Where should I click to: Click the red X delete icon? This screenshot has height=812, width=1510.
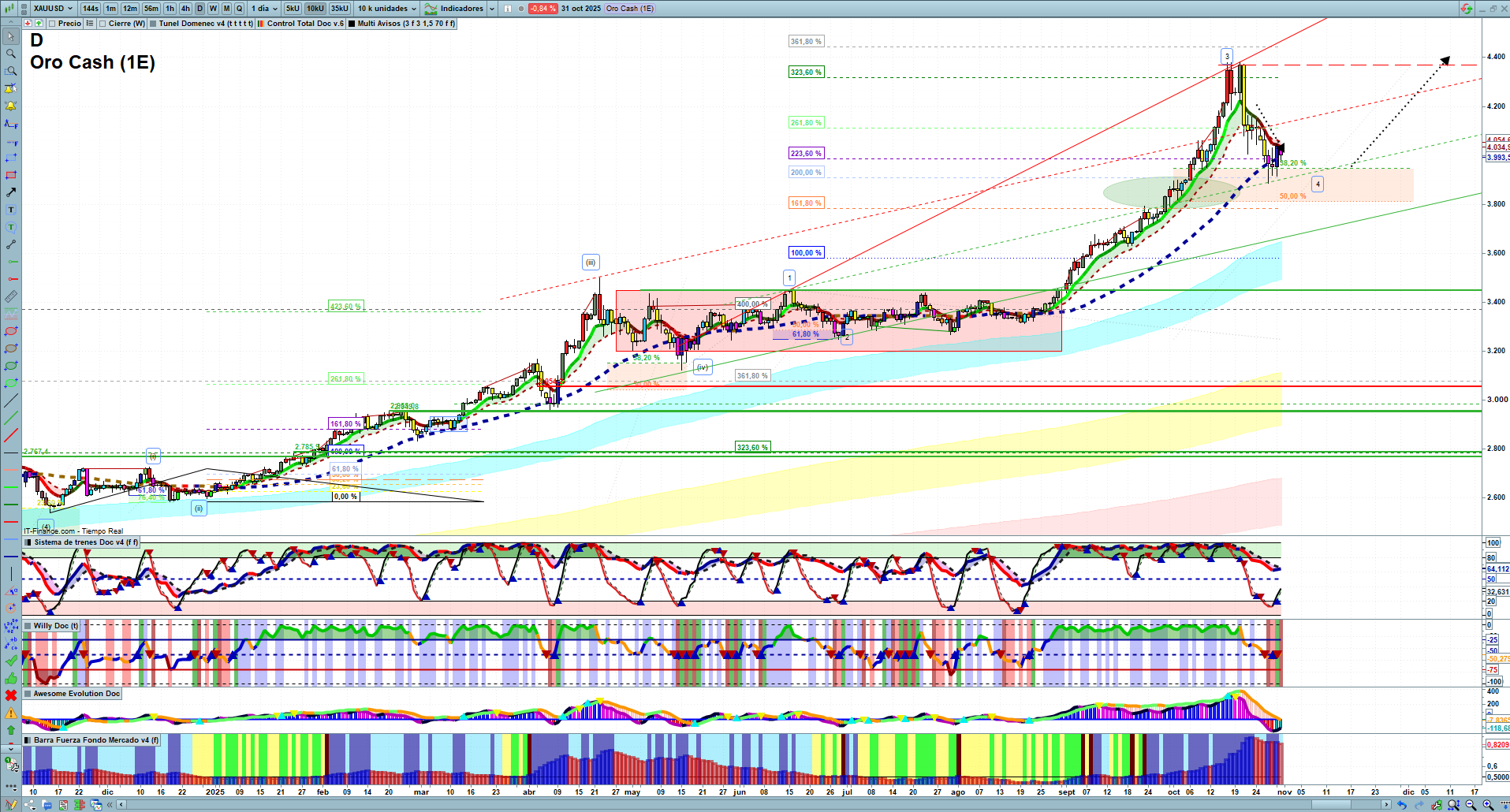11,695
